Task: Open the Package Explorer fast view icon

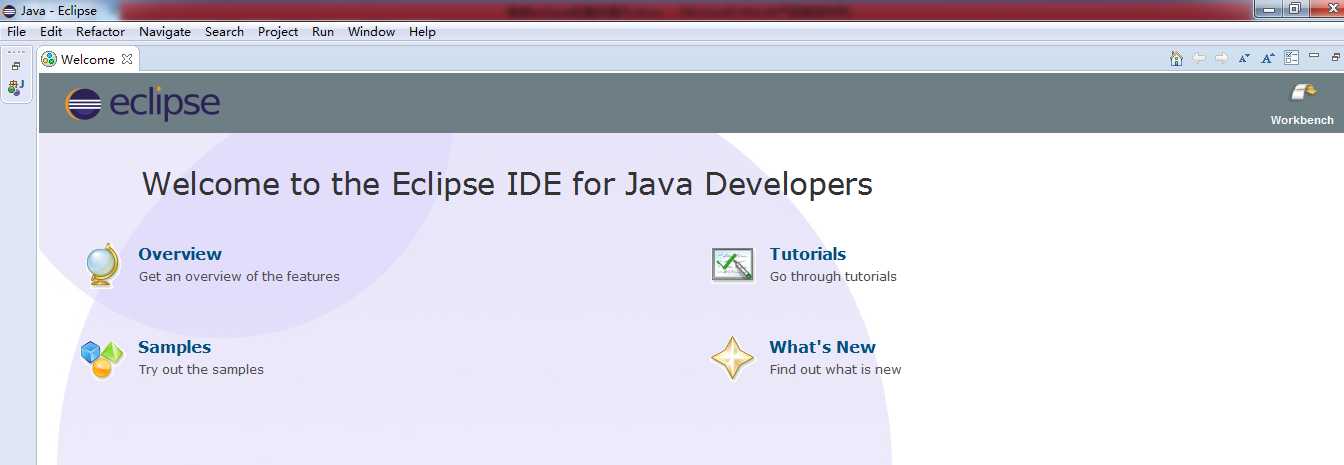Action: (x=16, y=88)
